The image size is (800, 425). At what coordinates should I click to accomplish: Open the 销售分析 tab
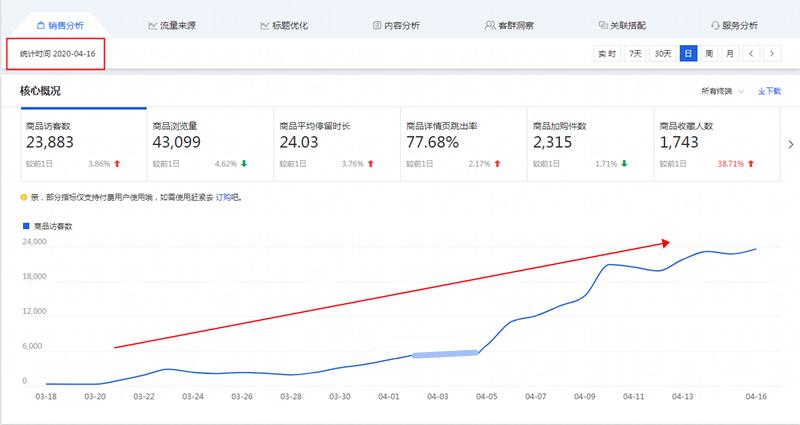60,25
